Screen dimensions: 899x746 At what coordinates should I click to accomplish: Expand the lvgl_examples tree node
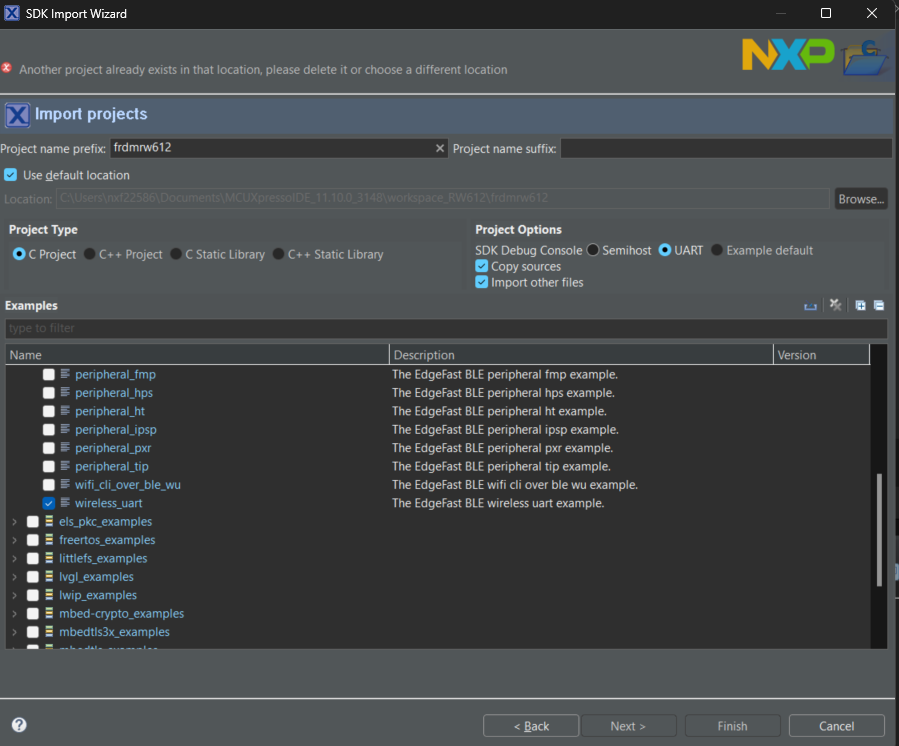tap(14, 577)
